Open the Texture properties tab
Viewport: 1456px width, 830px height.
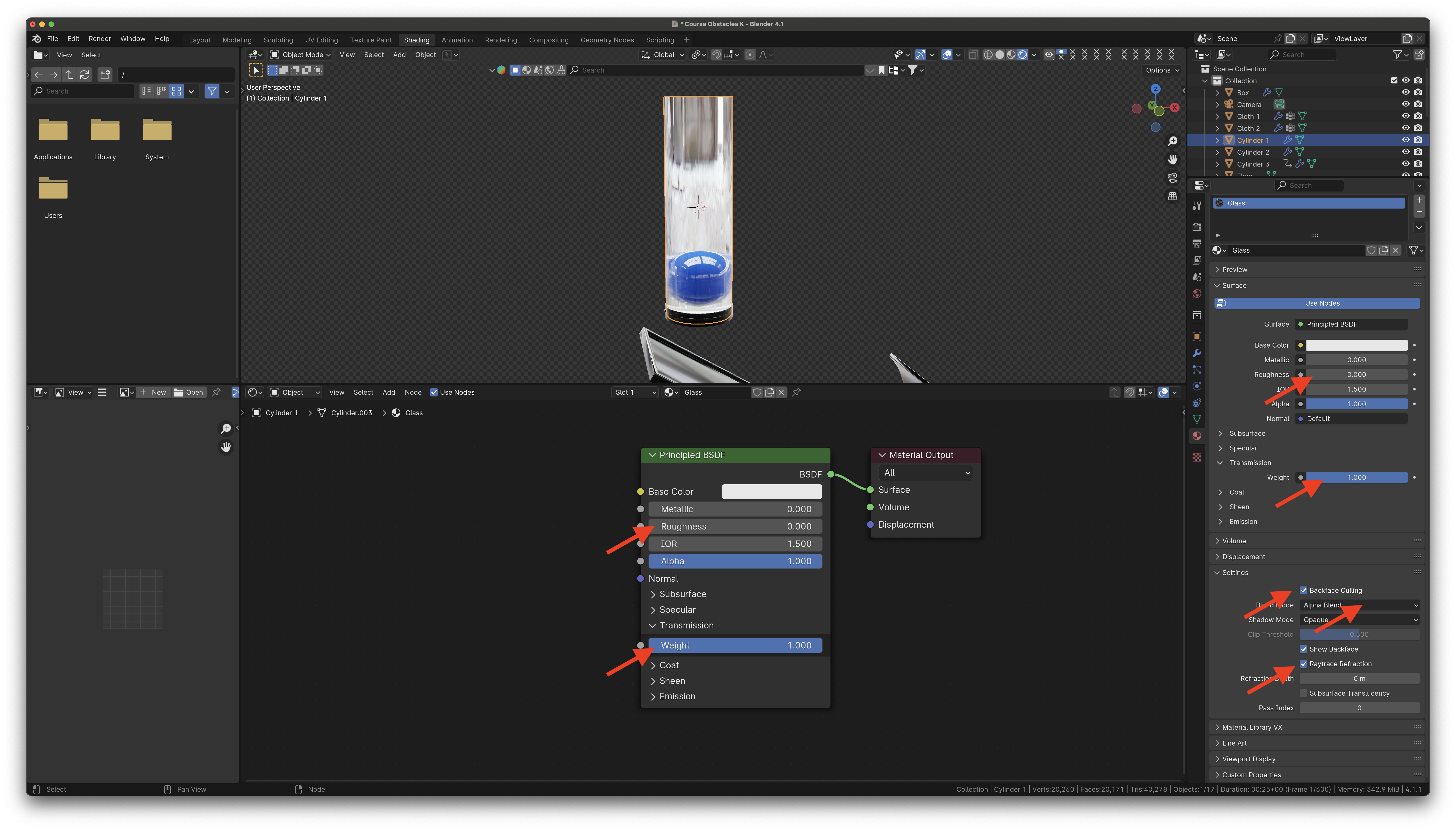point(1197,457)
